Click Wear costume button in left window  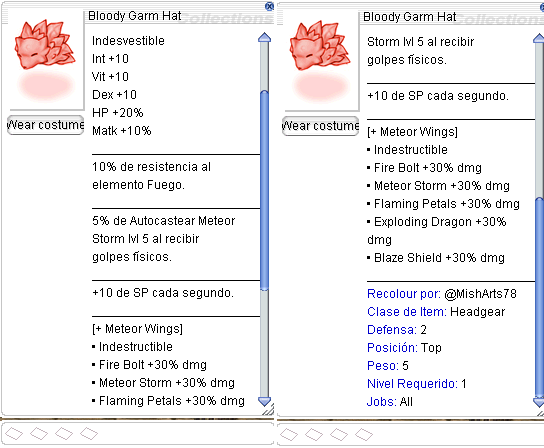pos(45,125)
